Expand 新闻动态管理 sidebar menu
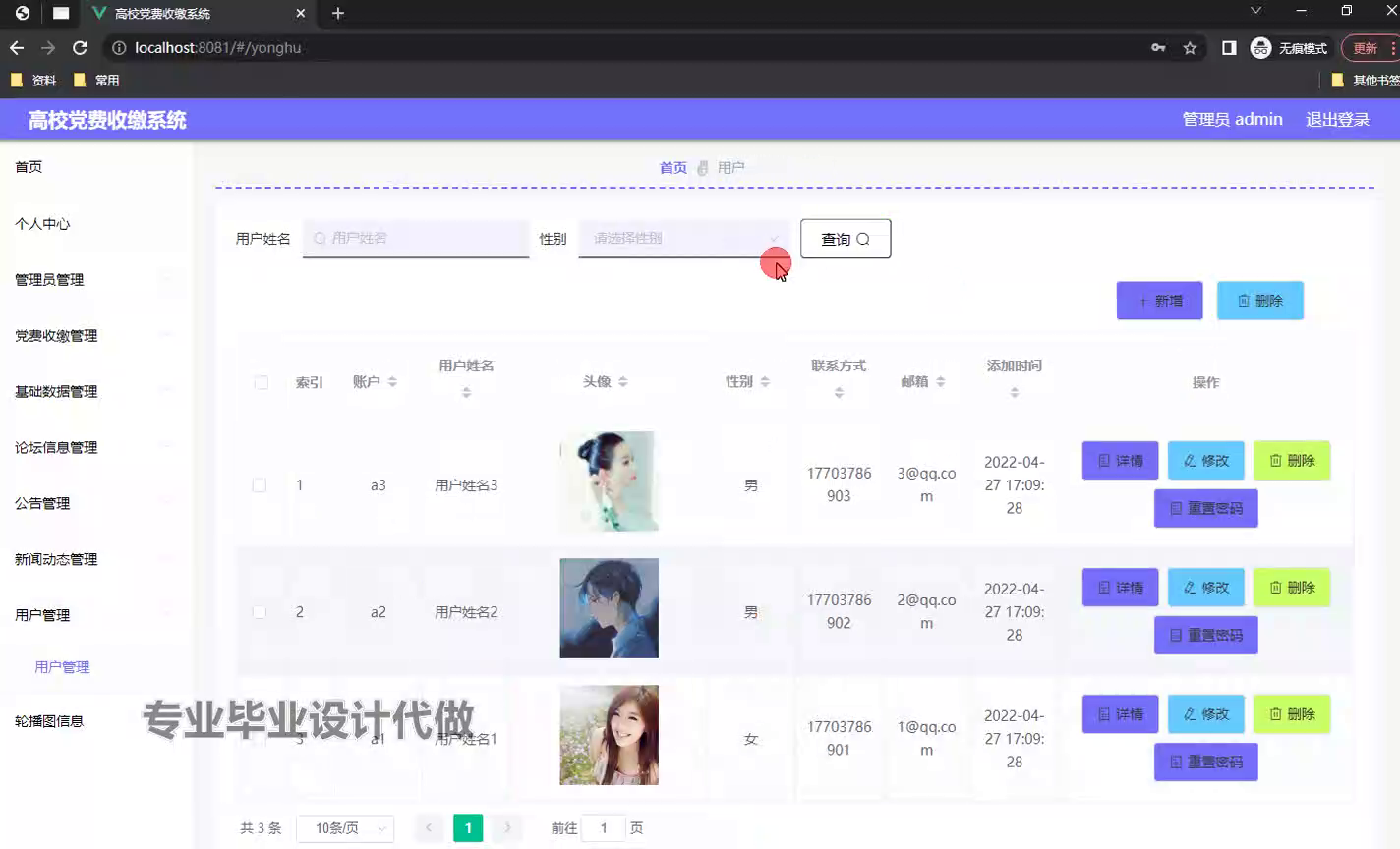Image resolution: width=1400 pixels, height=849 pixels. (x=95, y=560)
